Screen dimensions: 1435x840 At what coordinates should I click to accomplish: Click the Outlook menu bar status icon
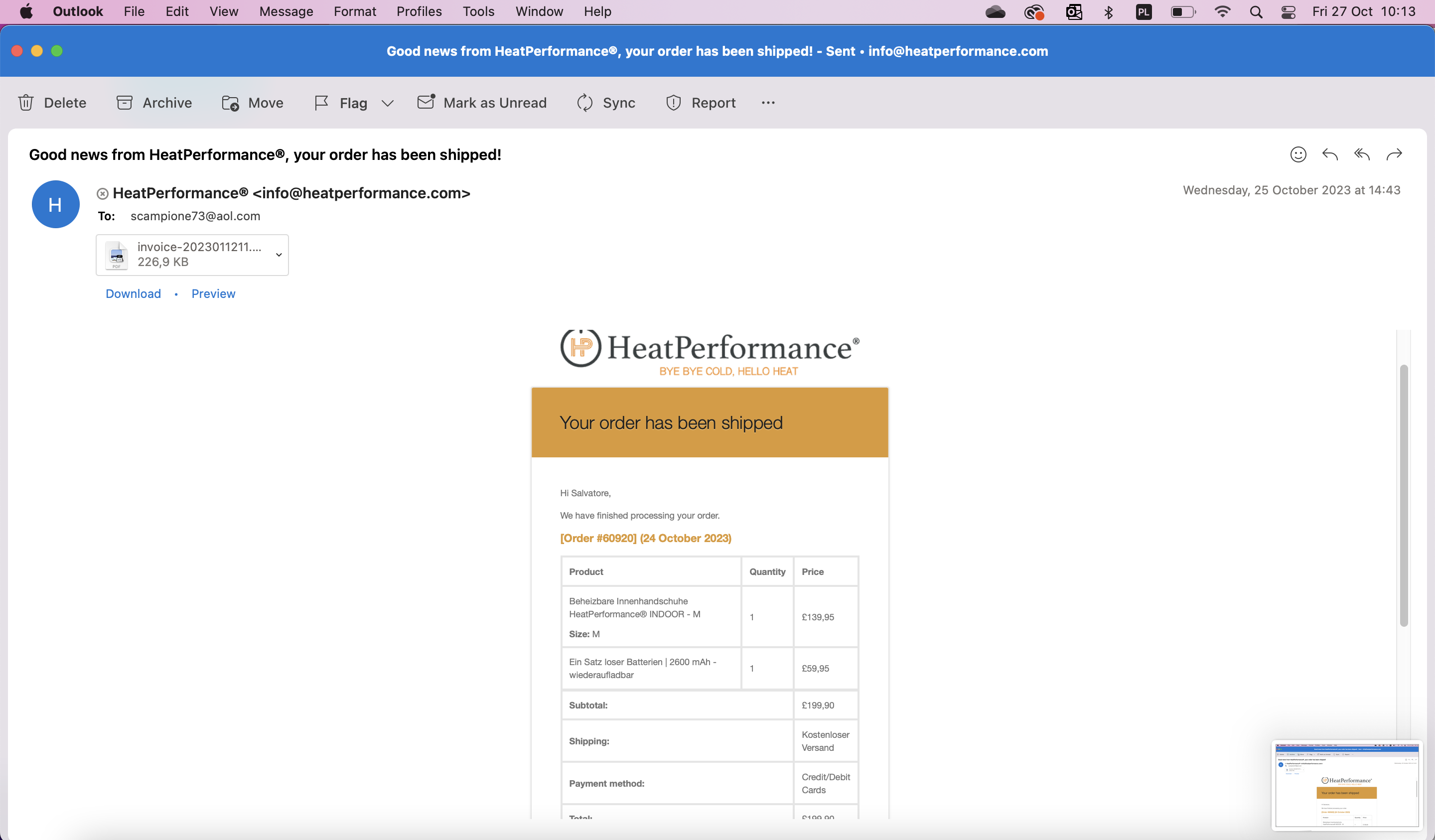(x=1073, y=12)
